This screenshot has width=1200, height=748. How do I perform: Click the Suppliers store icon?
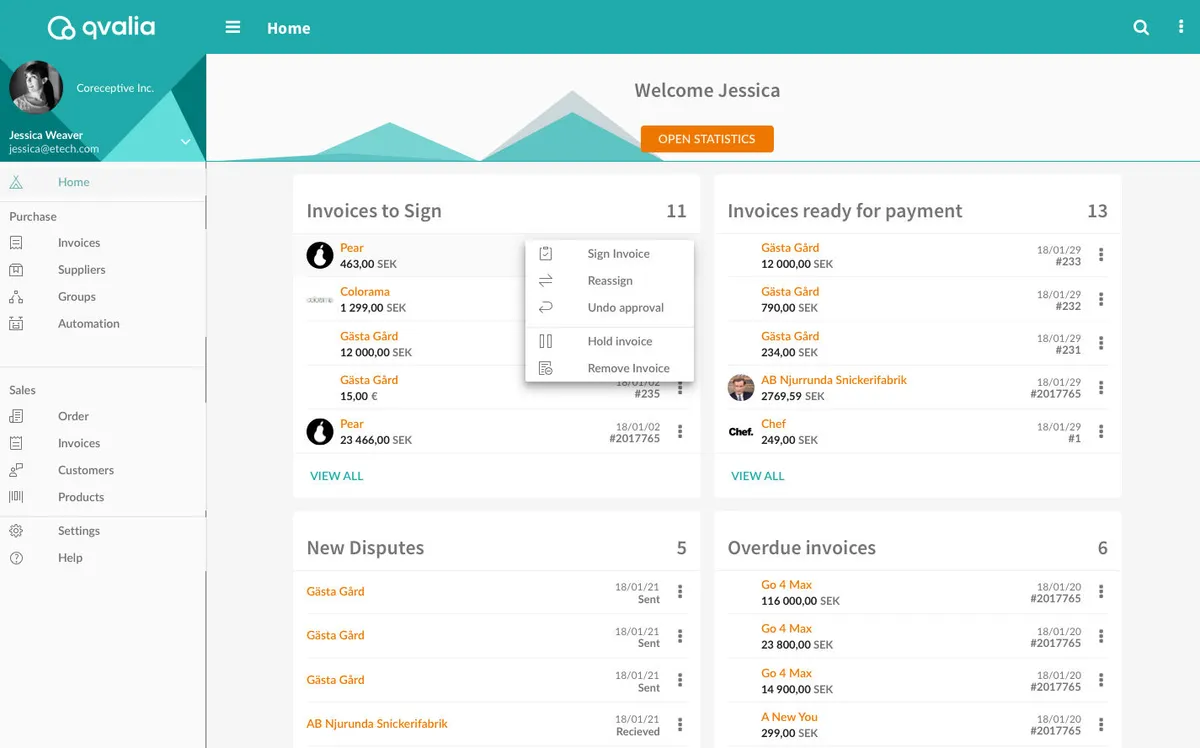pyautogui.click(x=16, y=270)
